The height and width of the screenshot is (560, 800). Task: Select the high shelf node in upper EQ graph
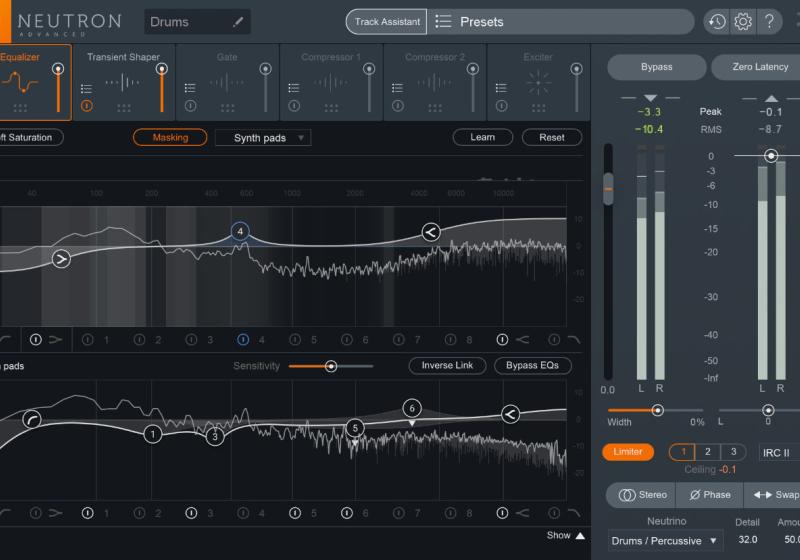point(431,232)
